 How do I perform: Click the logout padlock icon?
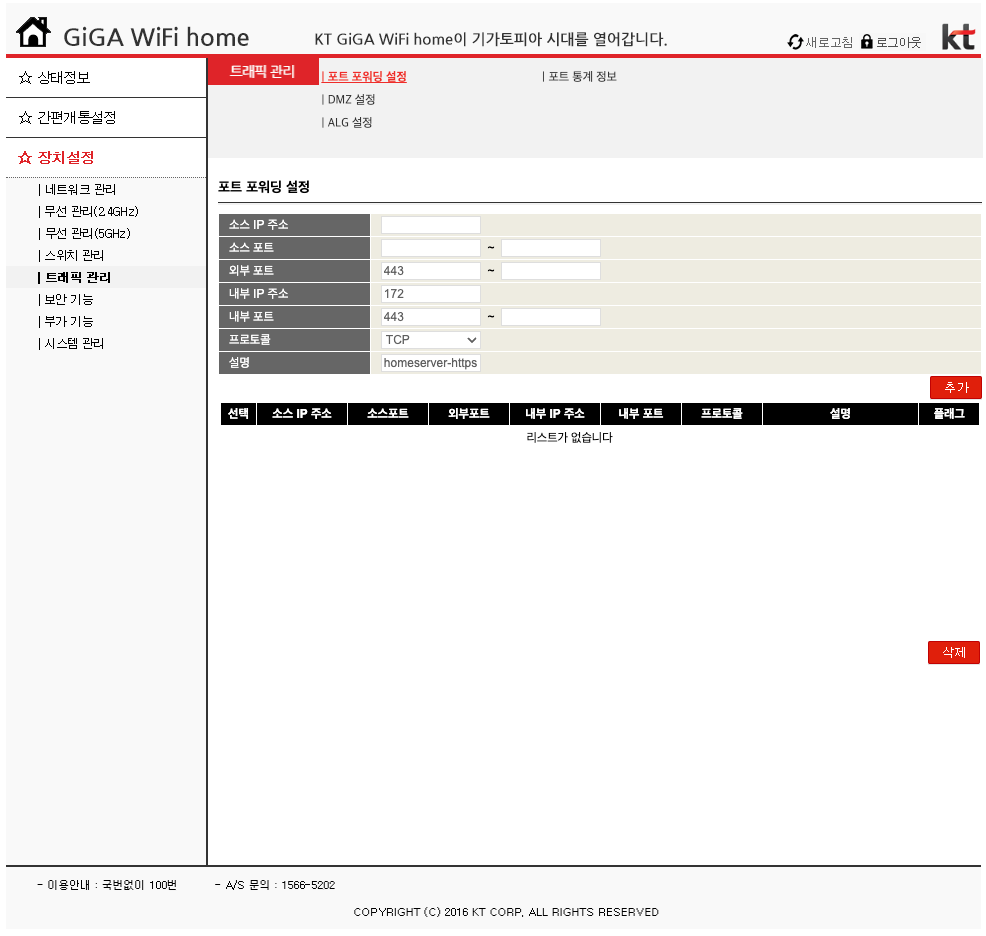click(x=867, y=42)
